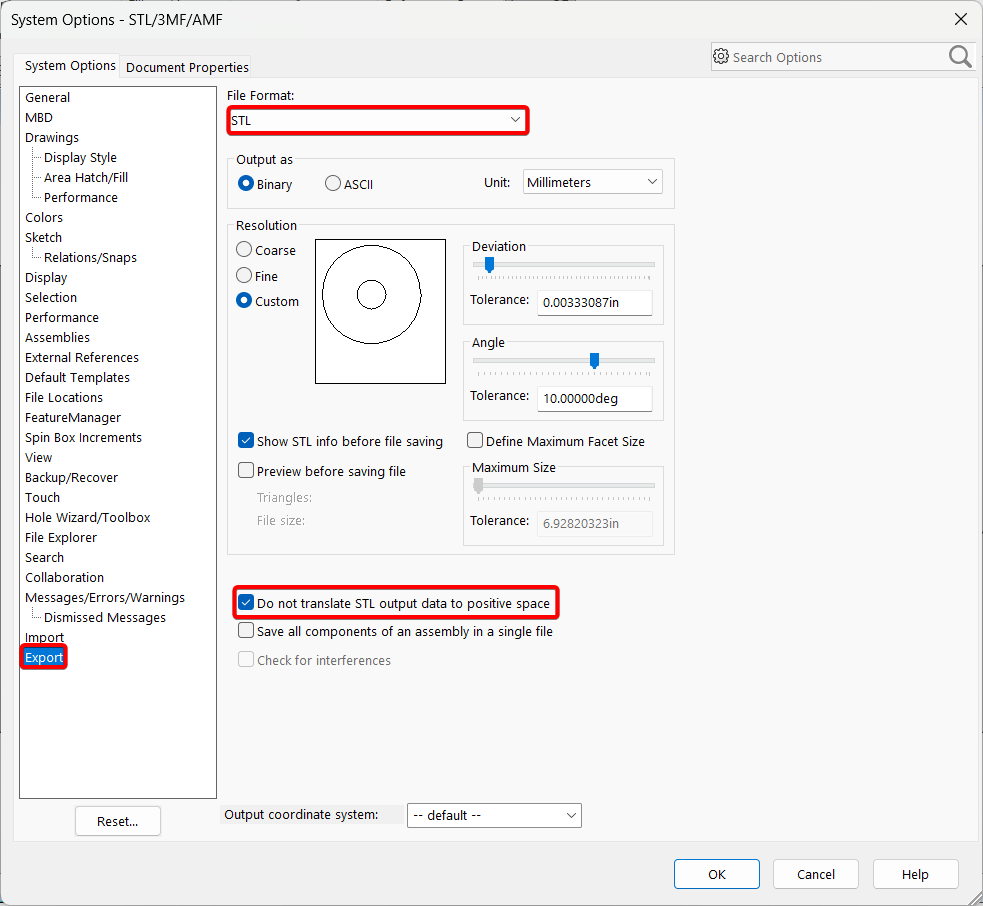Toggle Do not translate STL output data

246,603
